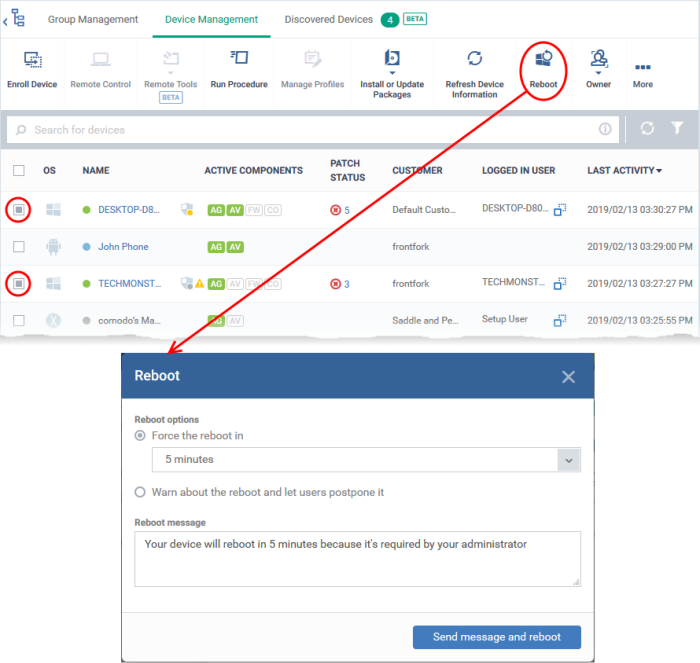
Task: Select Warn about reboot and postpone option
Action: click(140, 492)
